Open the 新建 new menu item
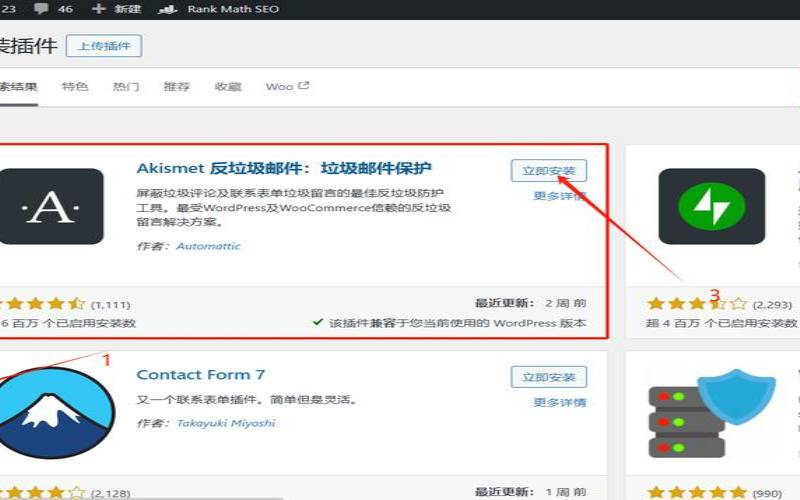 click(x=128, y=9)
